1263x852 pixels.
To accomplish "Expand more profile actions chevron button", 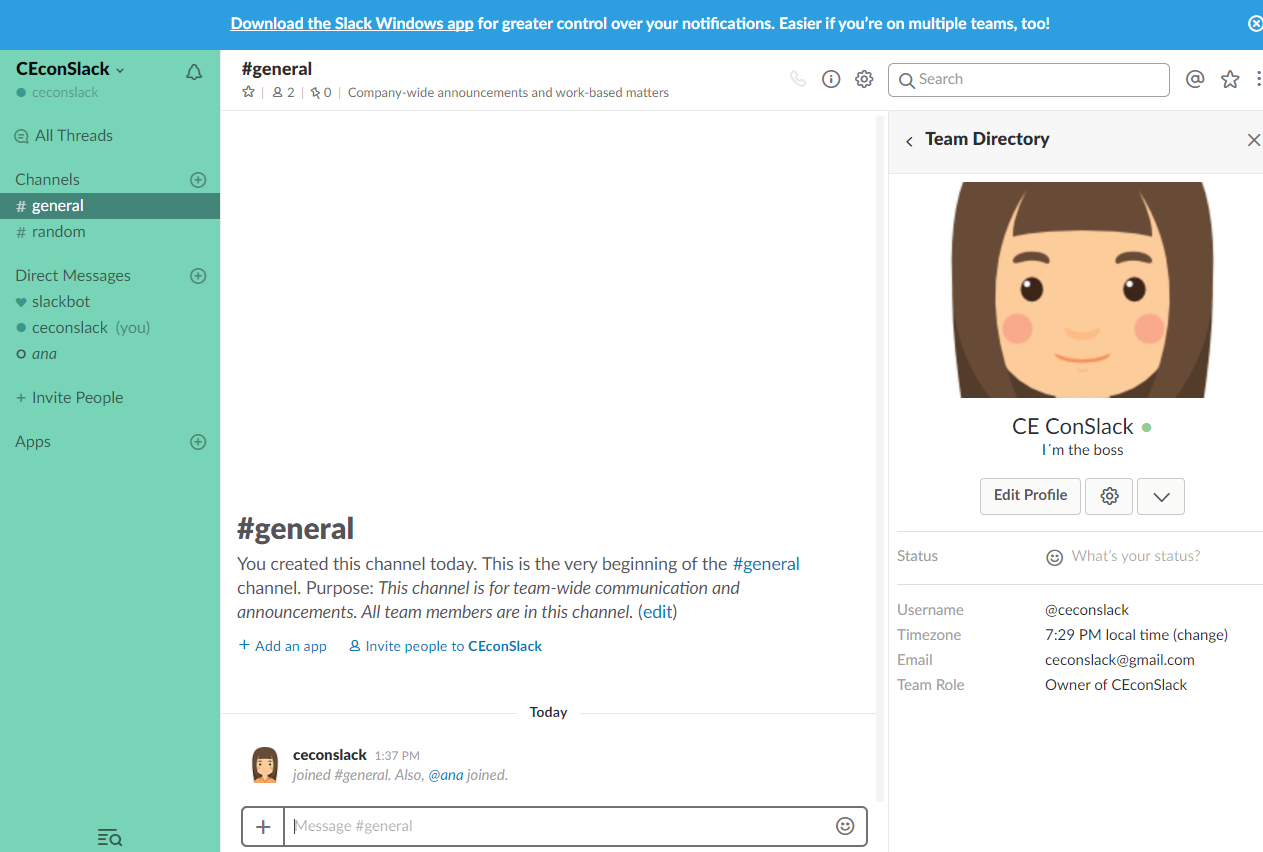I will pos(1161,496).
